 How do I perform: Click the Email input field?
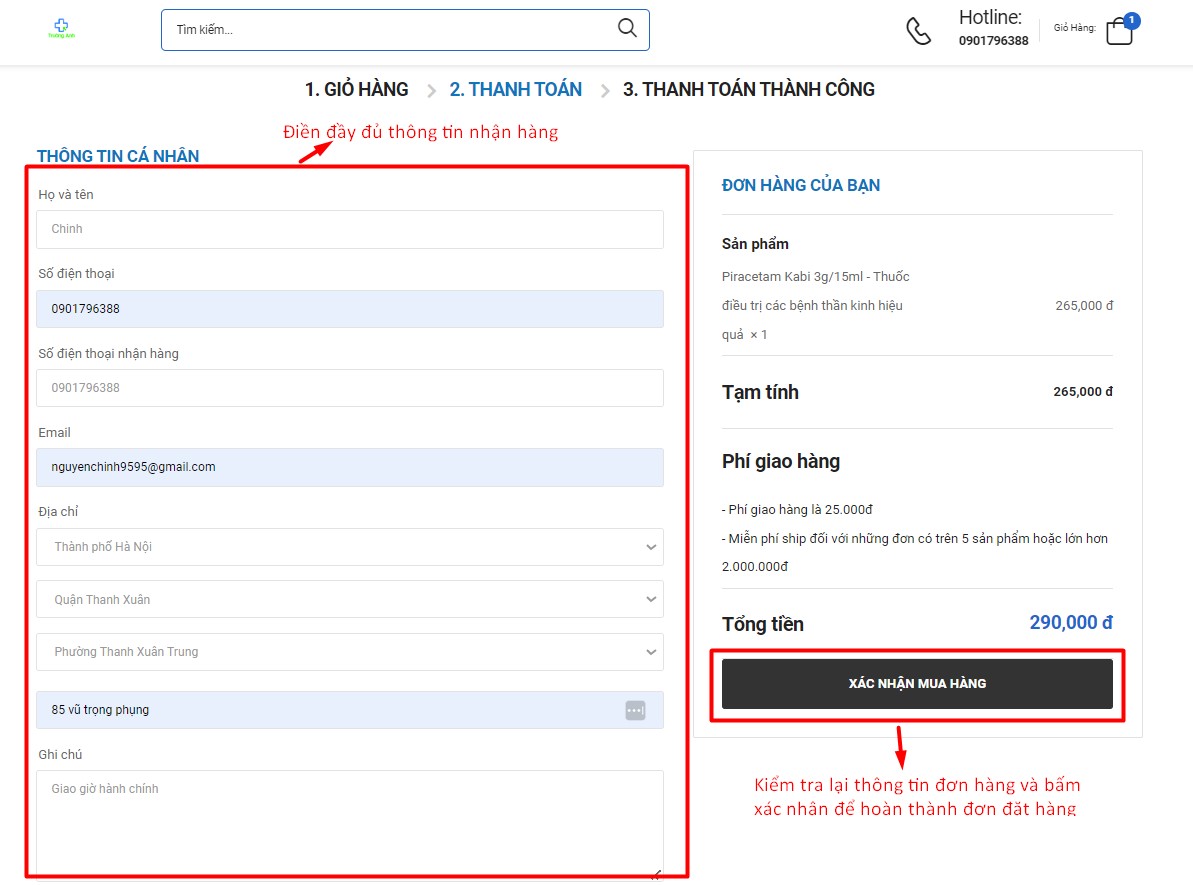(350, 467)
